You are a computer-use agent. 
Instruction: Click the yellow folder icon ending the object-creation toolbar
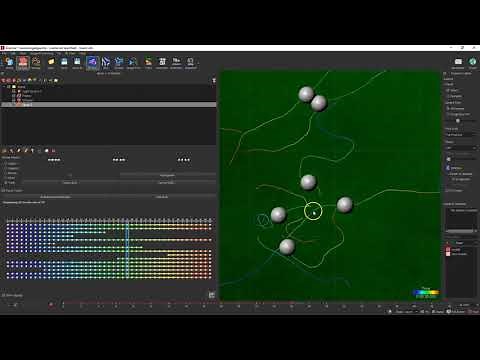click(x=56, y=80)
